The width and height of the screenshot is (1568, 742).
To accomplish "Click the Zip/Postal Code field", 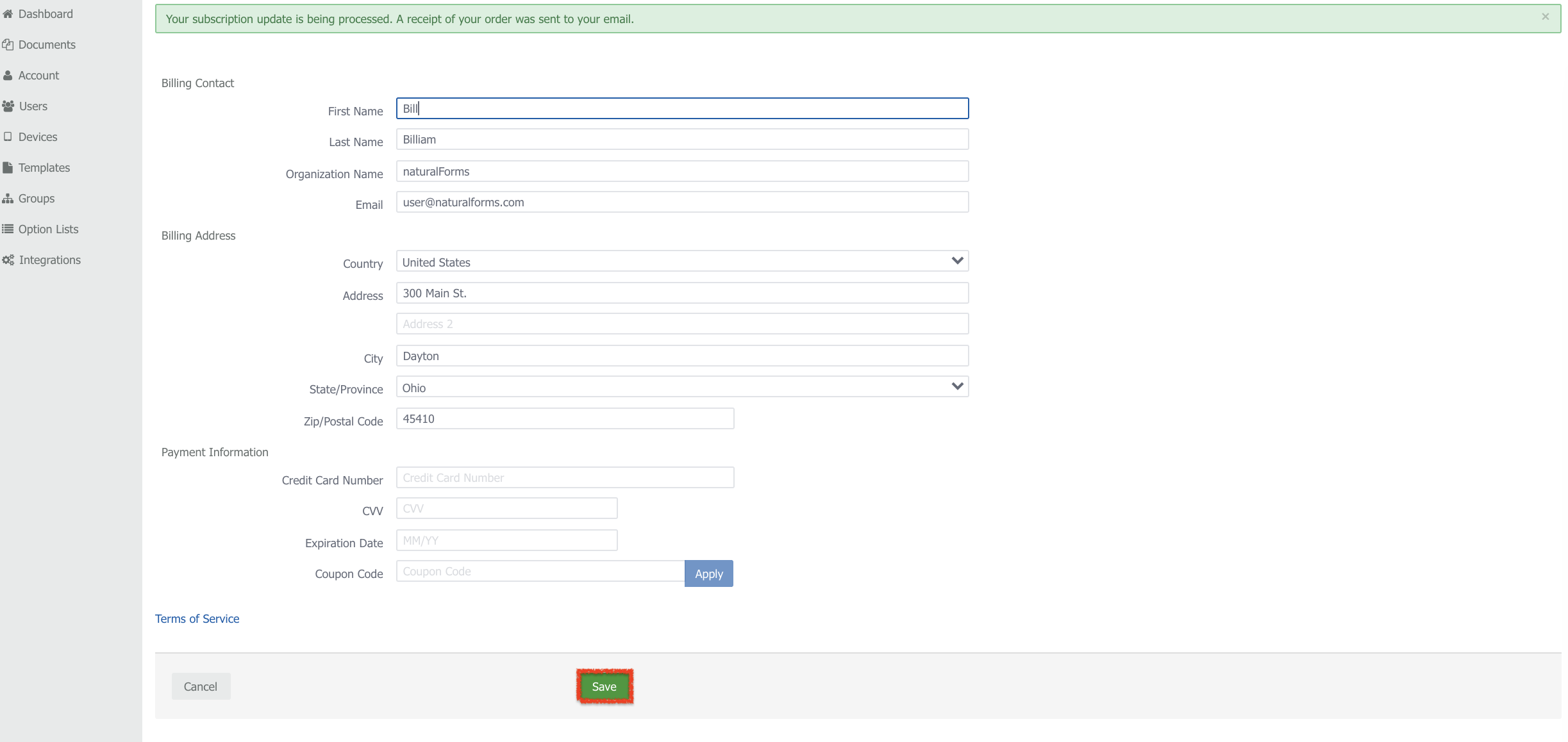I will click(x=565, y=418).
